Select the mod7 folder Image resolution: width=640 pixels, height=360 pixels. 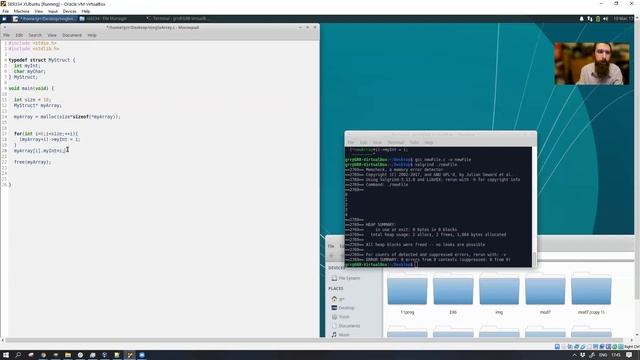545,294
